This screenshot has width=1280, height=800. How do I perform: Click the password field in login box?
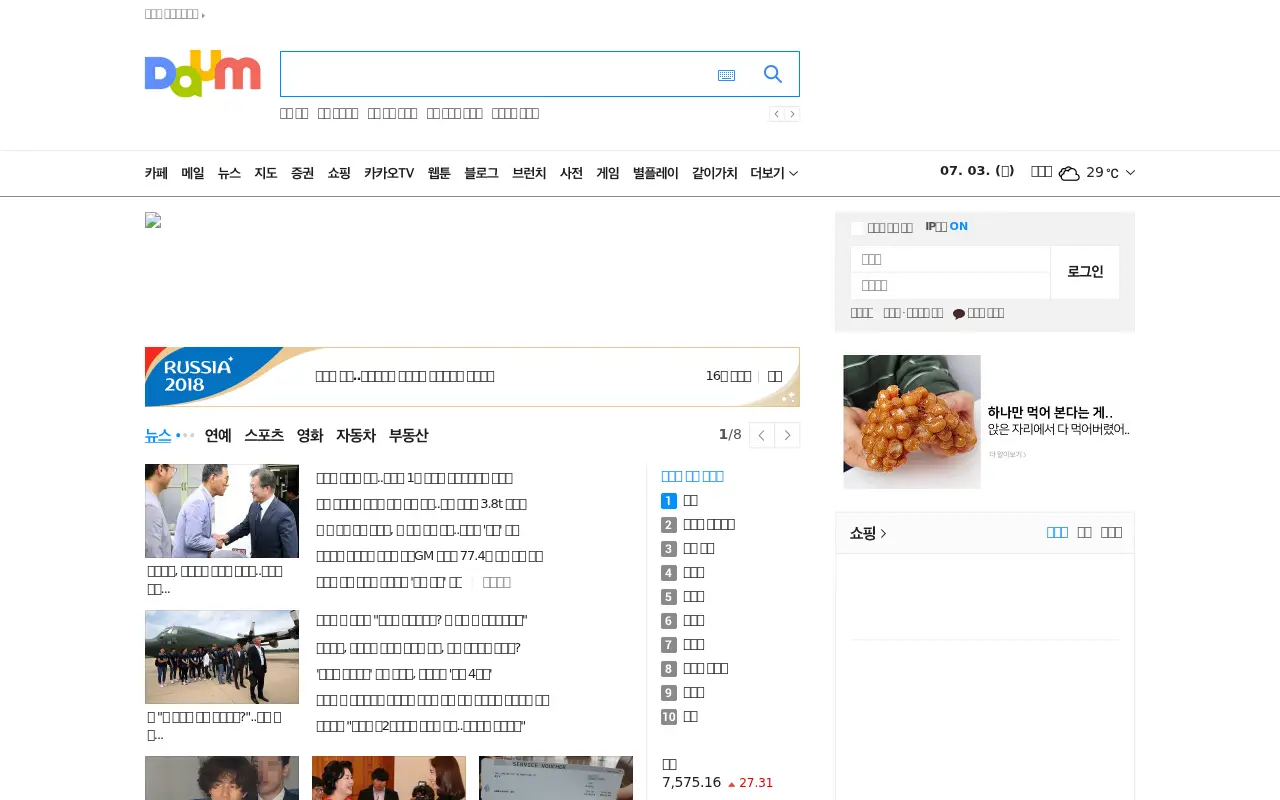coord(950,286)
